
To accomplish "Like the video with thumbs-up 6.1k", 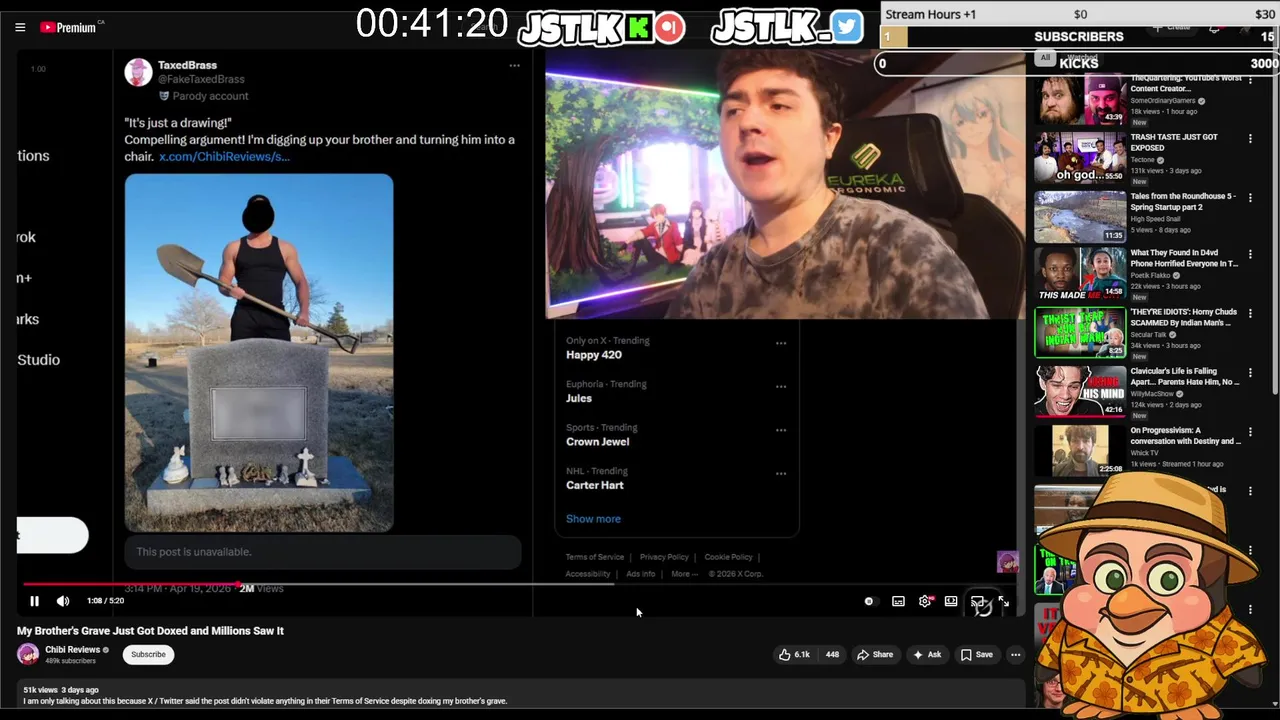I will (795, 655).
